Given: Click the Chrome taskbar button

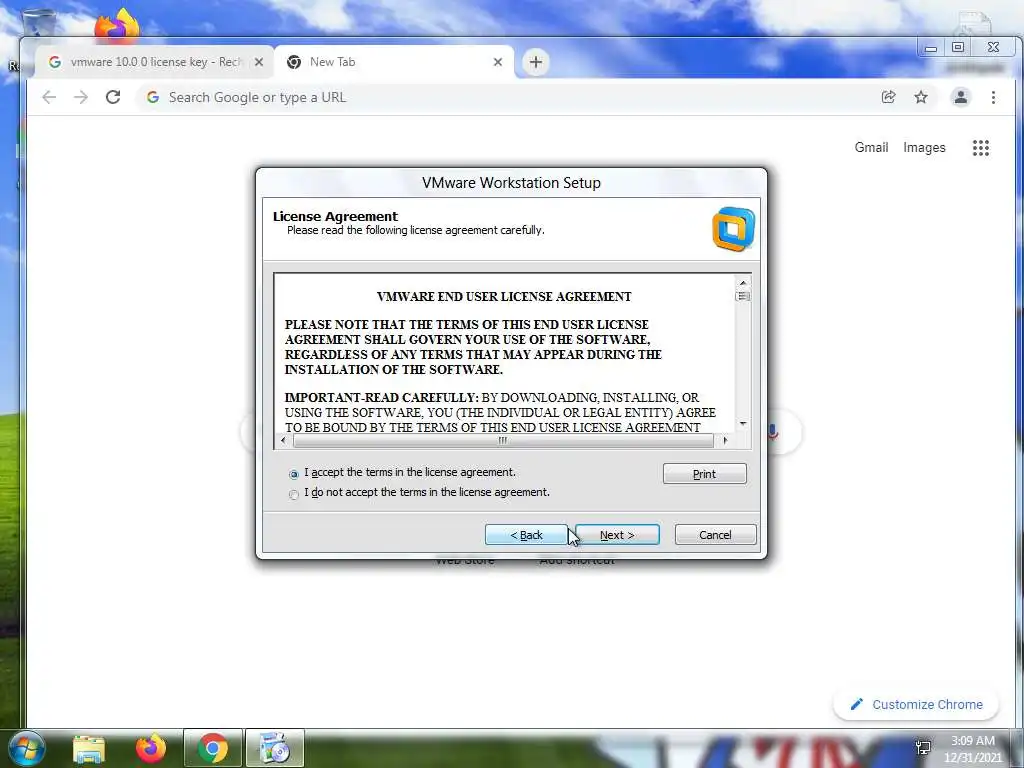Looking at the screenshot, I should click(x=213, y=748).
